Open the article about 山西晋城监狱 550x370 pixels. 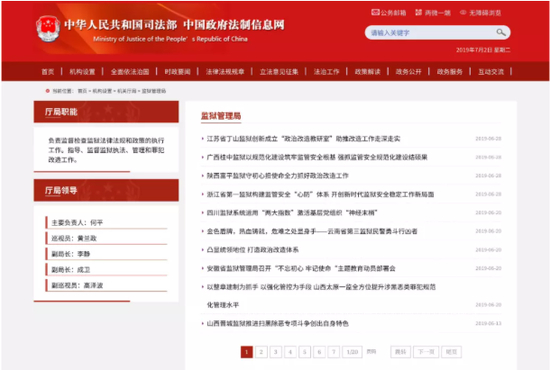click(x=277, y=323)
